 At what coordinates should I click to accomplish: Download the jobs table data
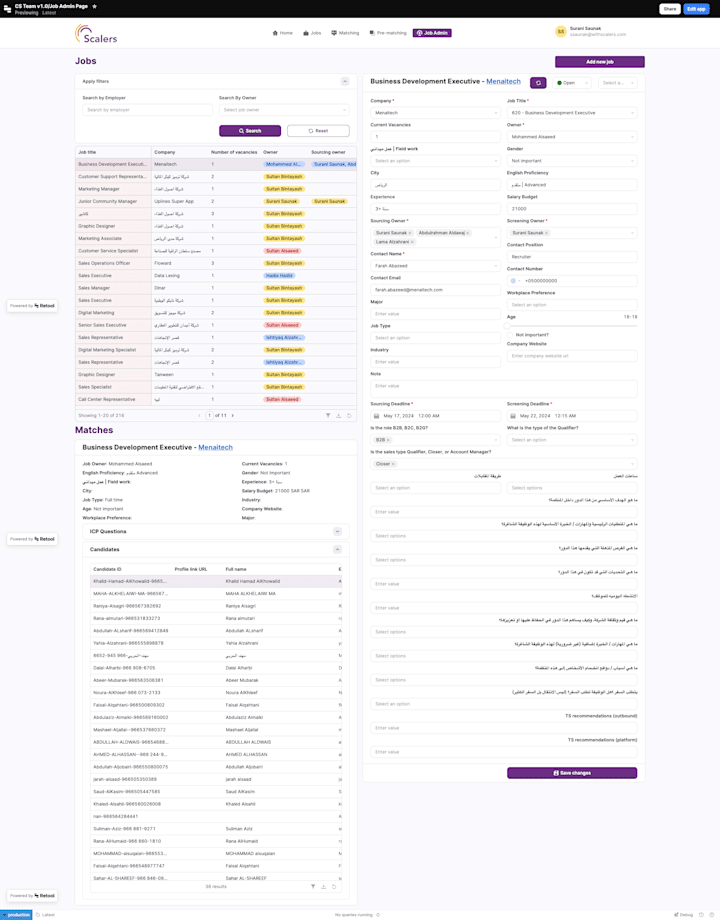[339, 415]
